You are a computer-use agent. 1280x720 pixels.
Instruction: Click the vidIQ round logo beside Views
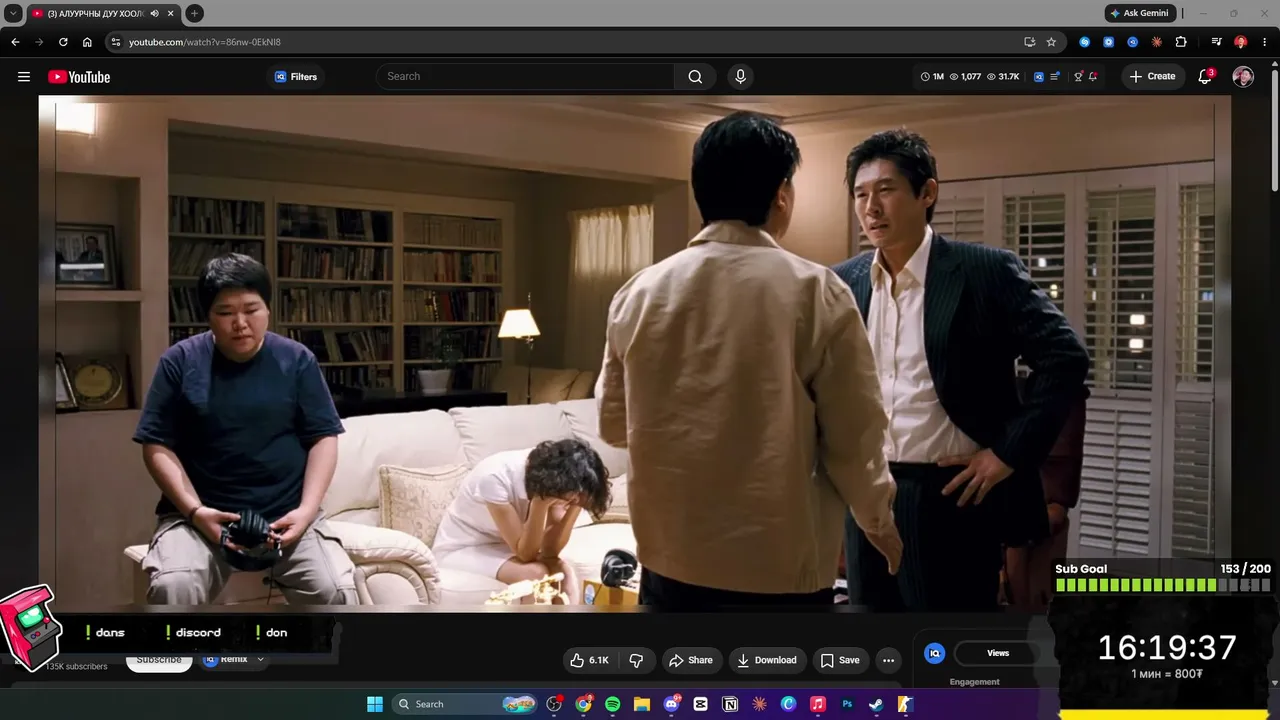pos(935,653)
